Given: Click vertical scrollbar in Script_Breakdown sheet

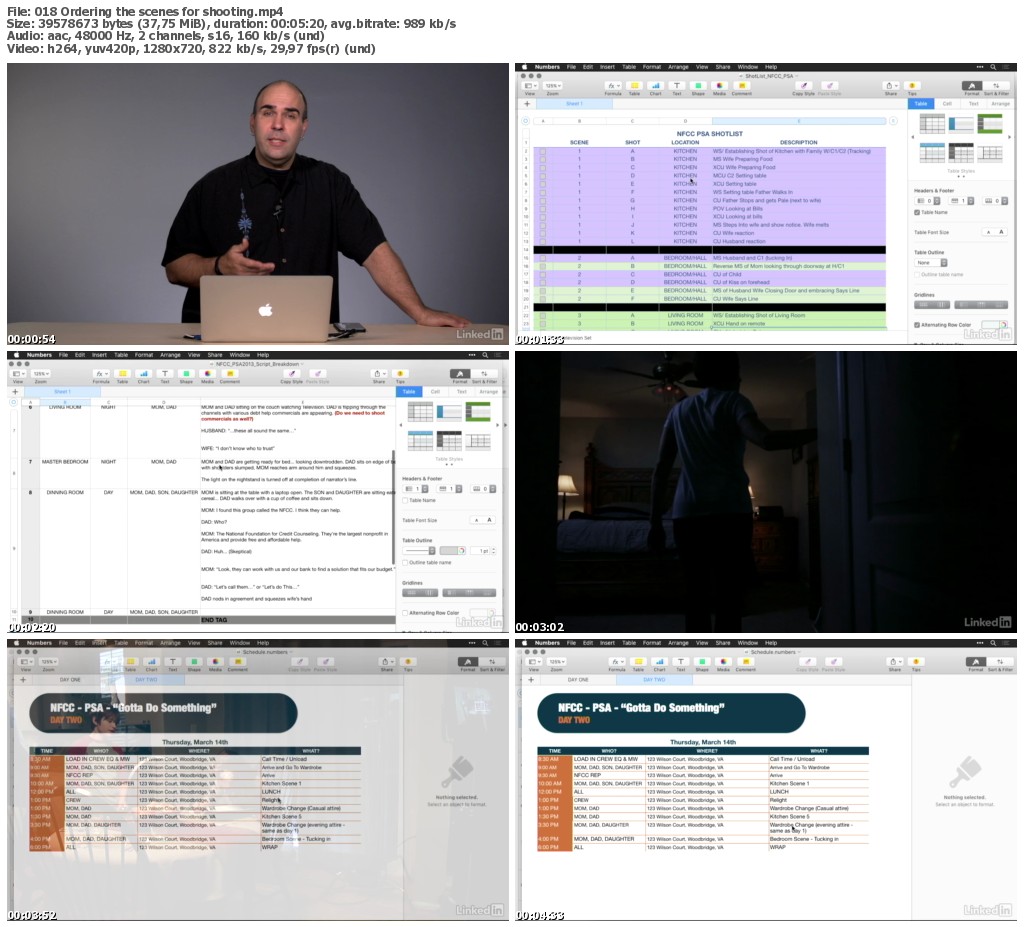Looking at the screenshot, I should (x=393, y=506).
